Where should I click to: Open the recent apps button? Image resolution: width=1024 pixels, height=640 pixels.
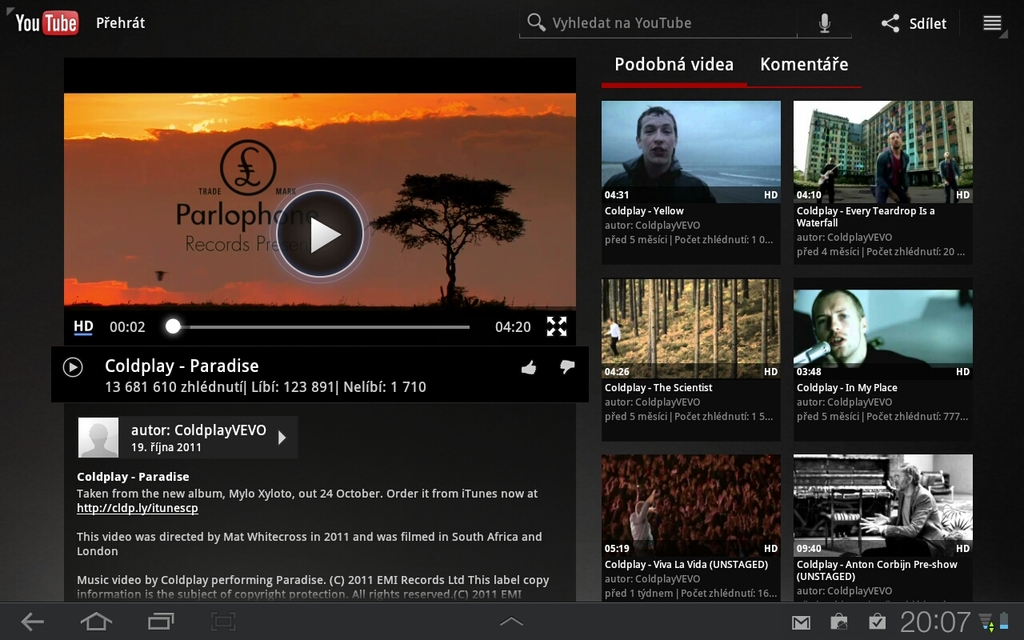pyautogui.click(x=160, y=622)
